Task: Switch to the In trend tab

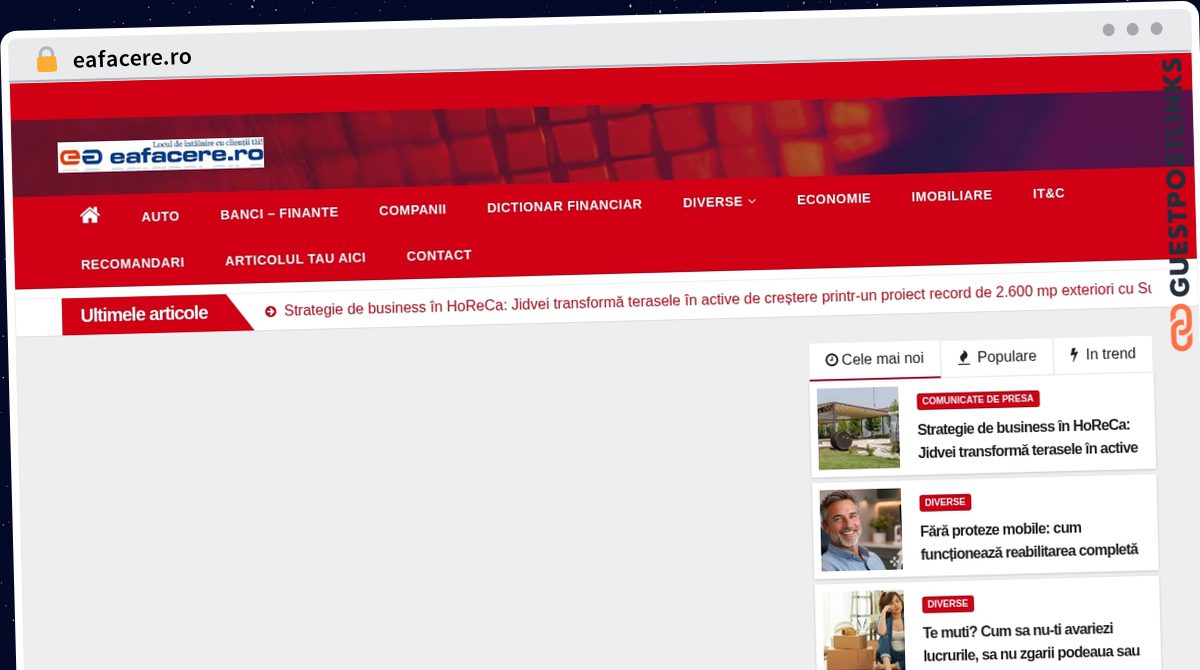Action: click(1102, 354)
